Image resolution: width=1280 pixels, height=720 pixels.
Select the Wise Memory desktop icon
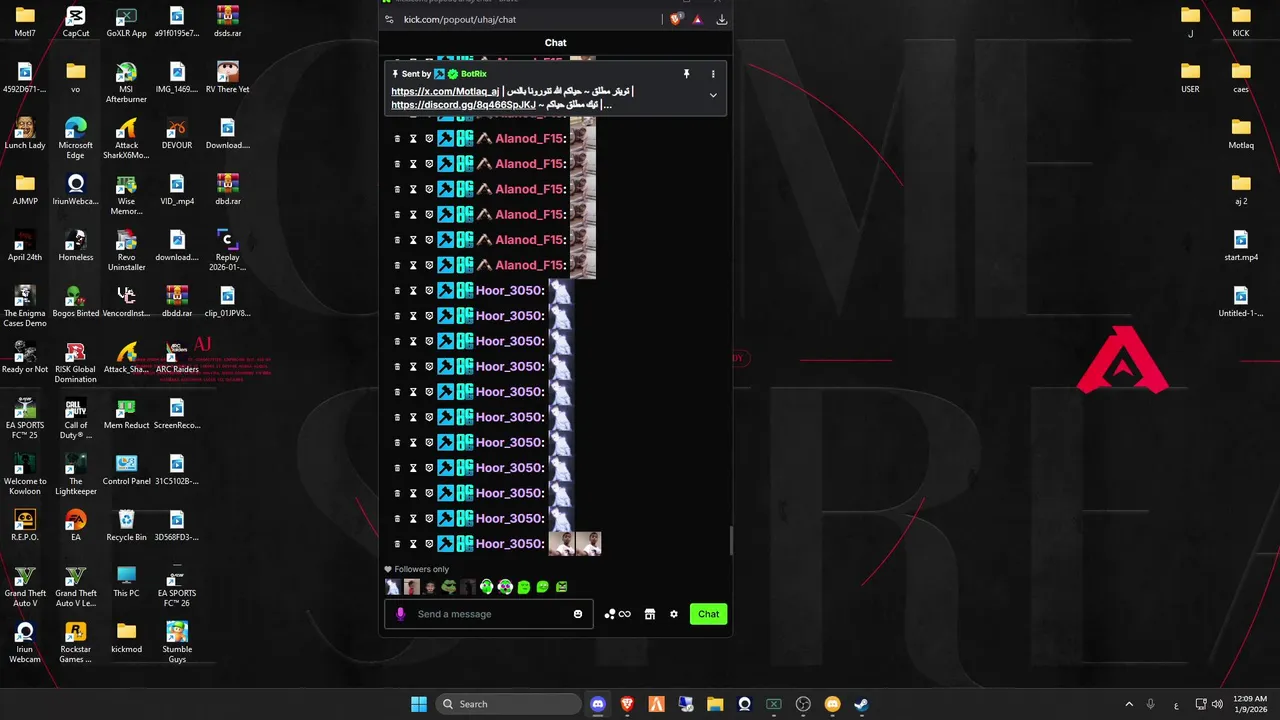point(126,194)
